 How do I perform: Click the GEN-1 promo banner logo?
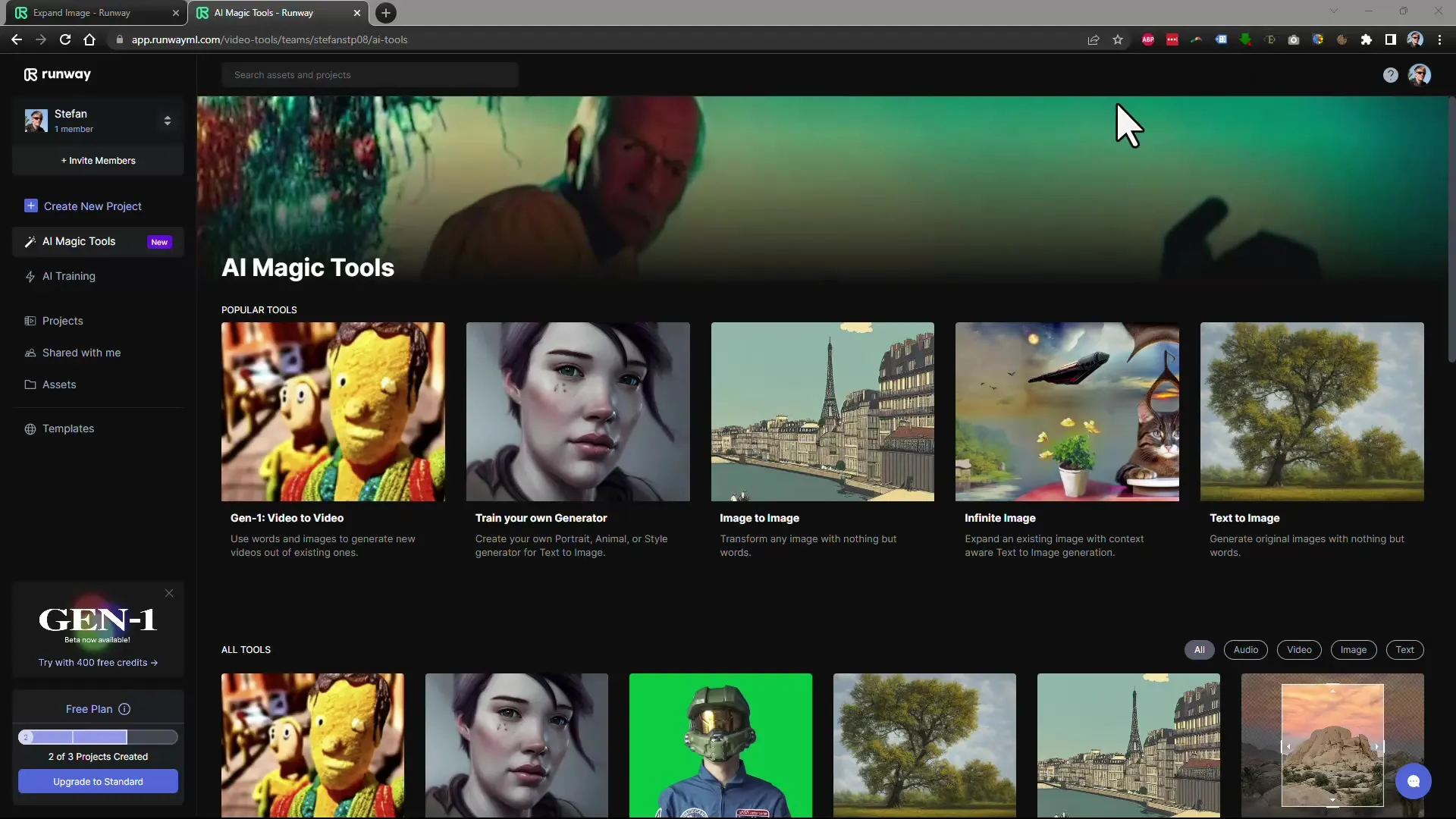(x=98, y=620)
